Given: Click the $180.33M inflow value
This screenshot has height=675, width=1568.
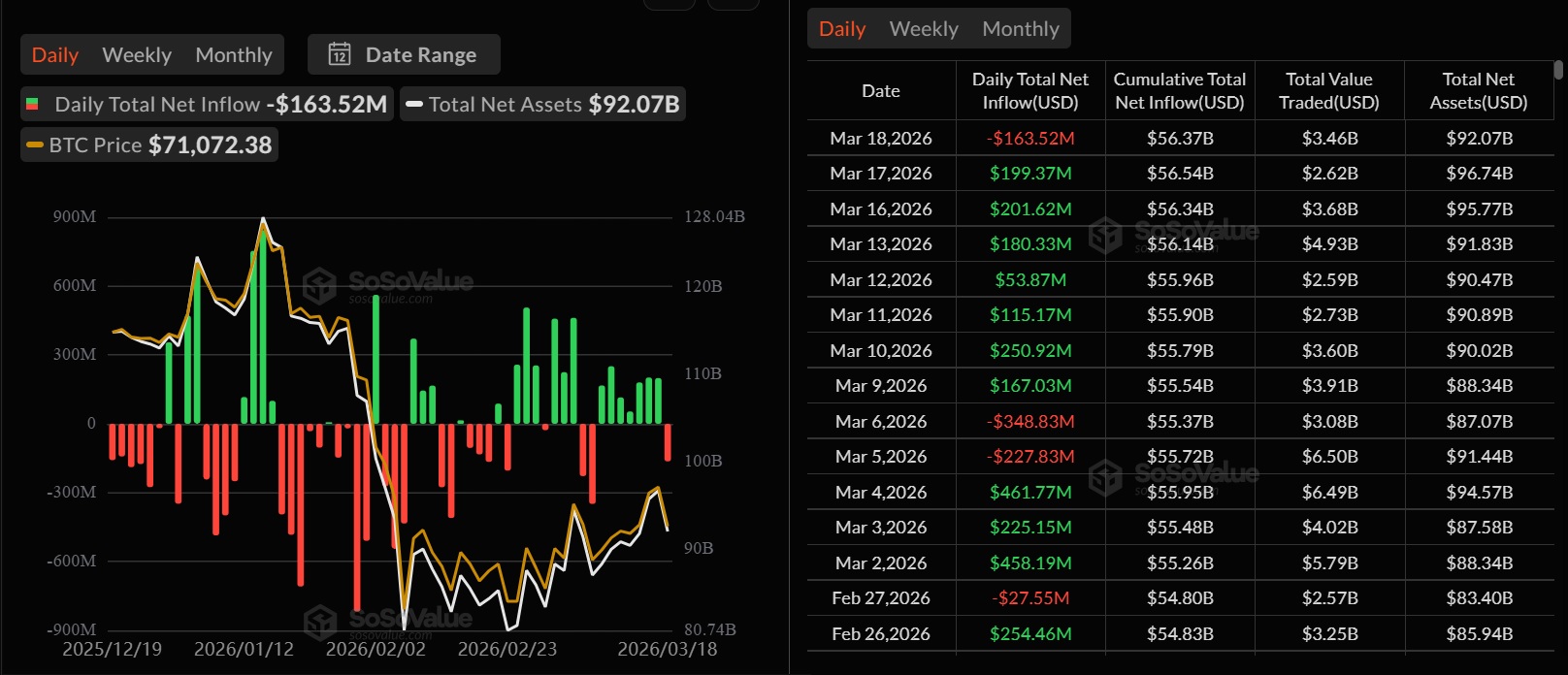Looking at the screenshot, I should click(1030, 244).
